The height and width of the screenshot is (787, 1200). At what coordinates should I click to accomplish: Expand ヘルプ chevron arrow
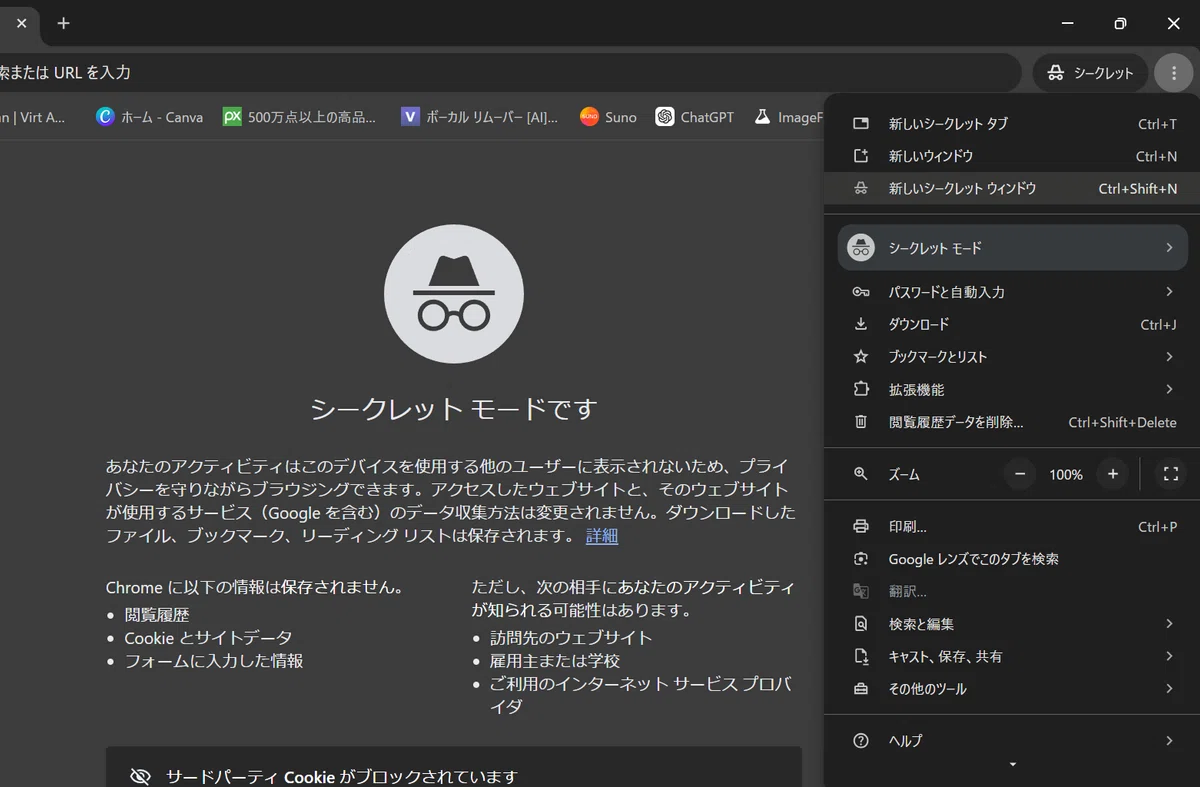[1169, 741]
